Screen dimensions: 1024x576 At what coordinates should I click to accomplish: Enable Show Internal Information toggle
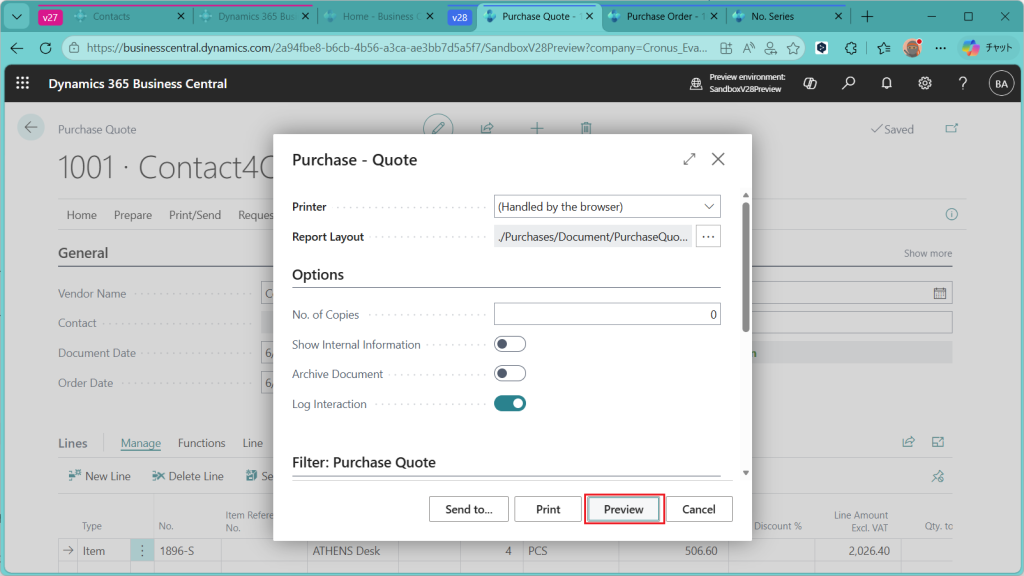pos(510,344)
